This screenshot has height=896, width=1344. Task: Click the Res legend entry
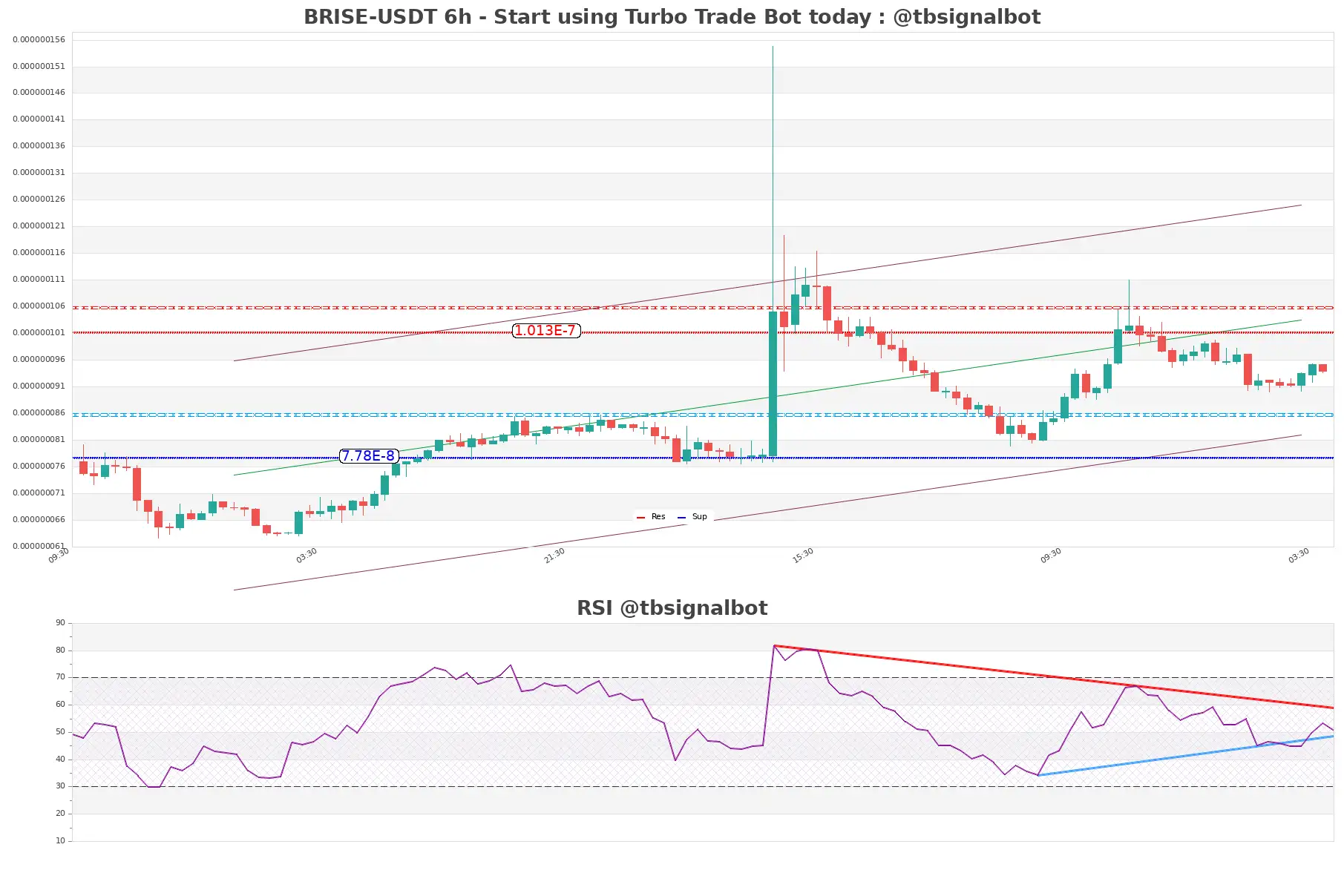[652, 517]
